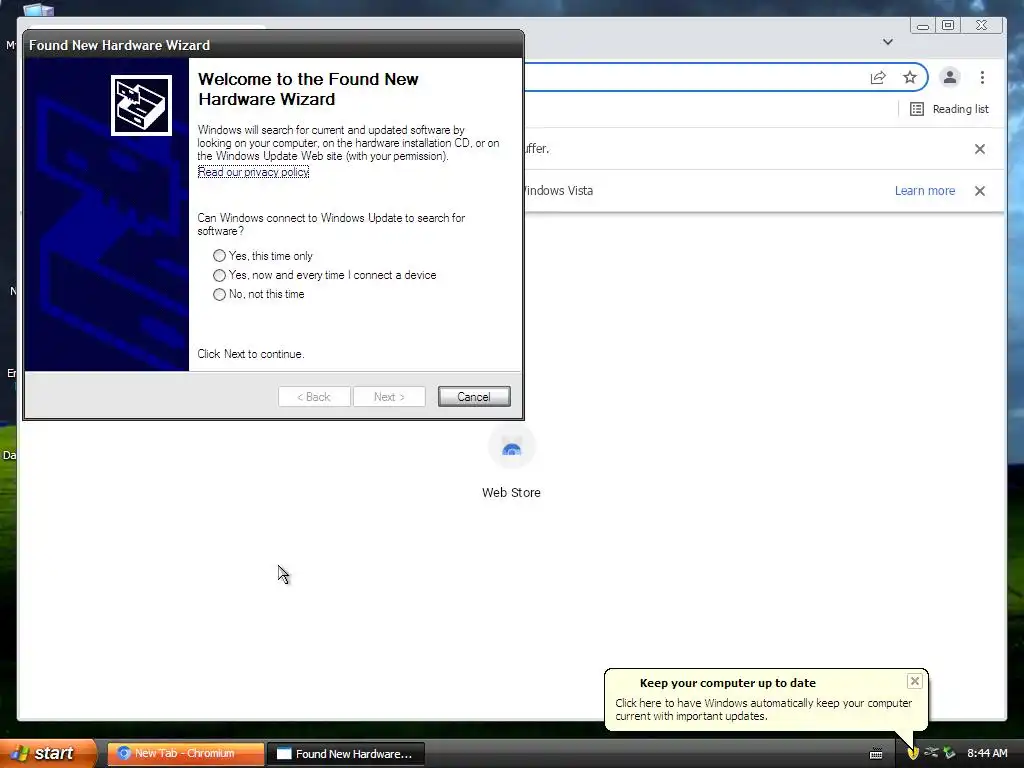Open the 'Read our privacy policy' link
Screen dimensions: 1024x768
253,172
